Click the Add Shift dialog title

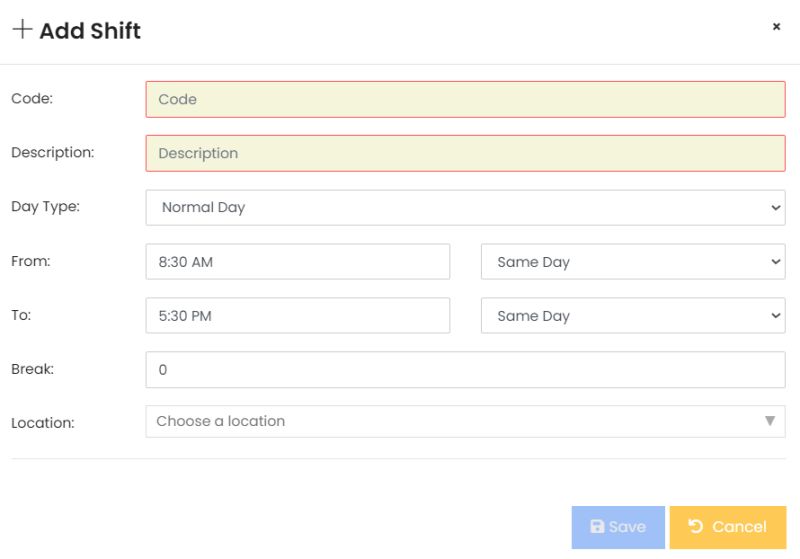click(x=90, y=30)
